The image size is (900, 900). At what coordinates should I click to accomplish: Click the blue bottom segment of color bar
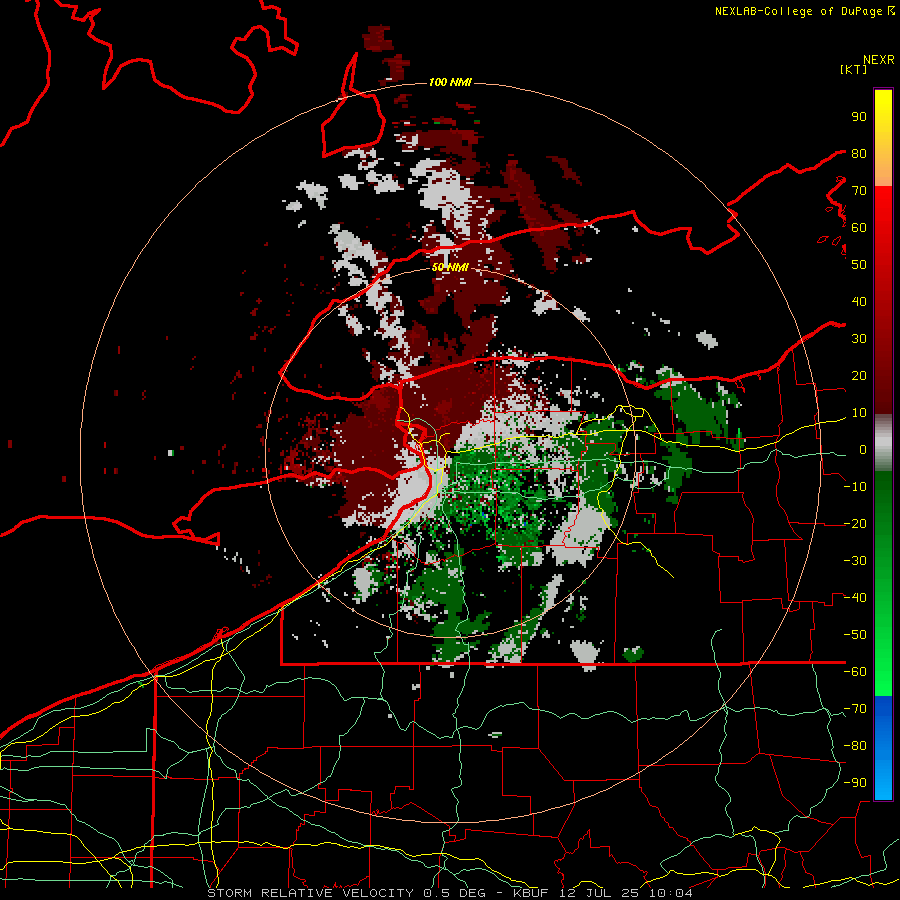point(883,747)
